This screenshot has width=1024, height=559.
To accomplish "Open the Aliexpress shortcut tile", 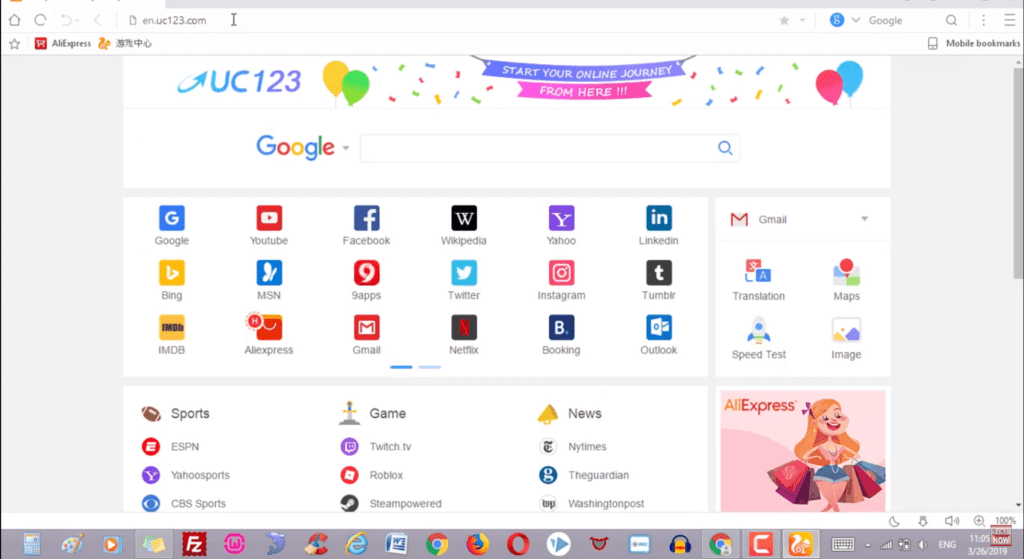I will pos(268,335).
